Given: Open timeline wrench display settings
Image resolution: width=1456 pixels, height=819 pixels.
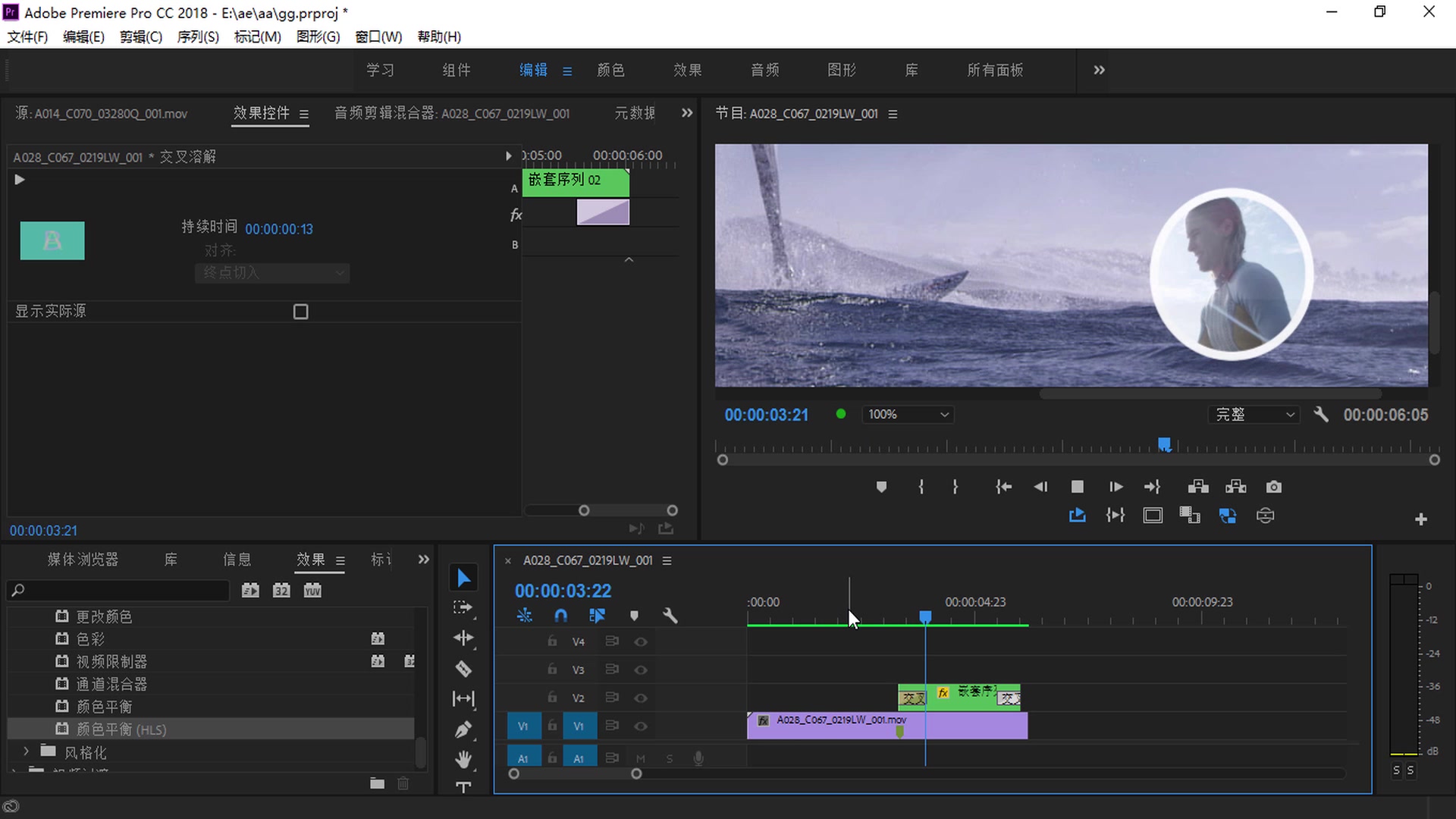Looking at the screenshot, I should tap(670, 616).
